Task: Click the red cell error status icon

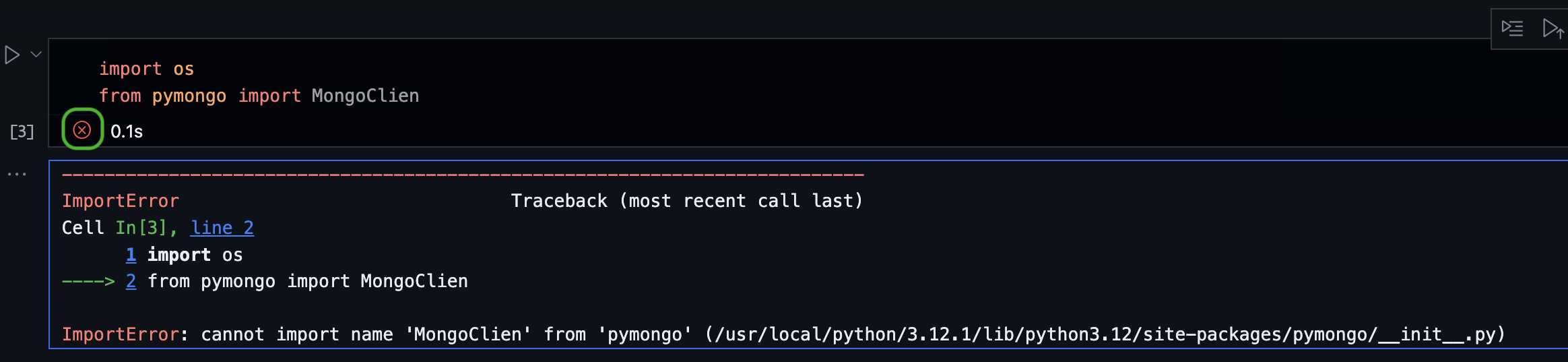Action: pyautogui.click(x=82, y=129)
